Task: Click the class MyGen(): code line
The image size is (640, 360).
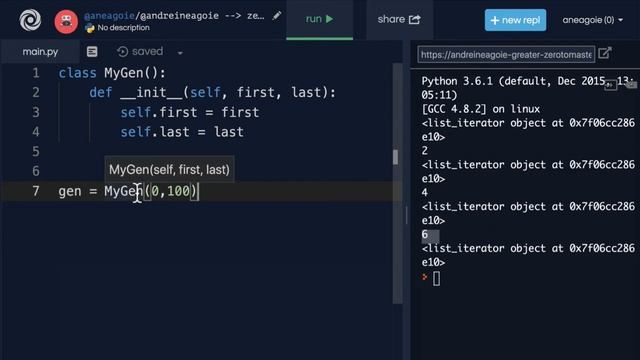Action: tap(112, 73)
